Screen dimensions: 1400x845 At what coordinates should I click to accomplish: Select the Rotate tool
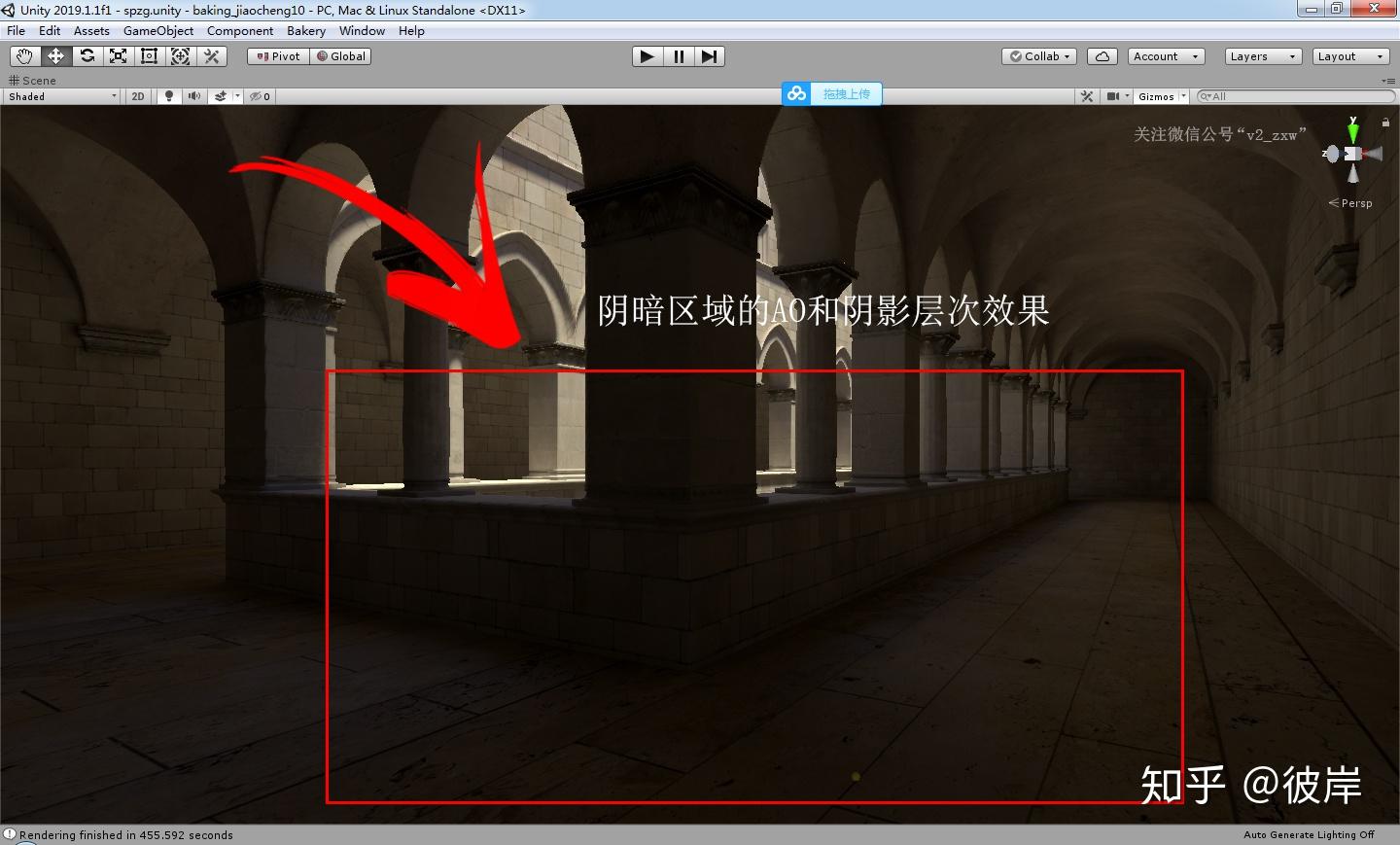click(x=87, y=56)
